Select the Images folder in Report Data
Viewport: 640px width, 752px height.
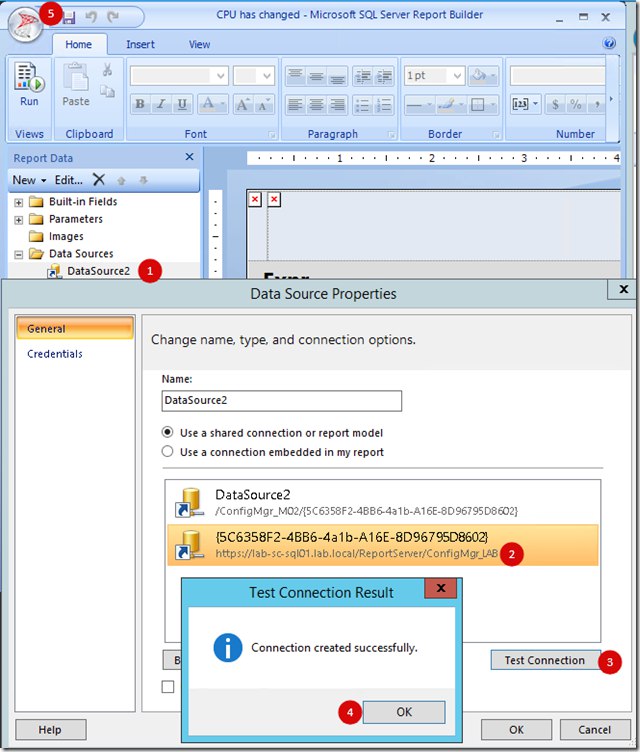pyautogui.click(x=66, y=236)
